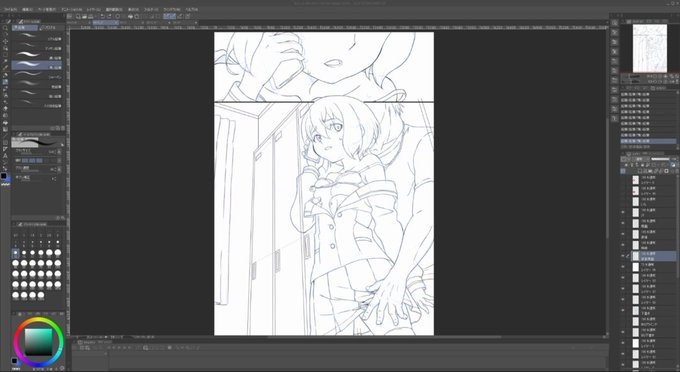Open brush size dynamics settings button
Image resolution: width=680 pixels, height=372 pixels.
pos(59,152)
